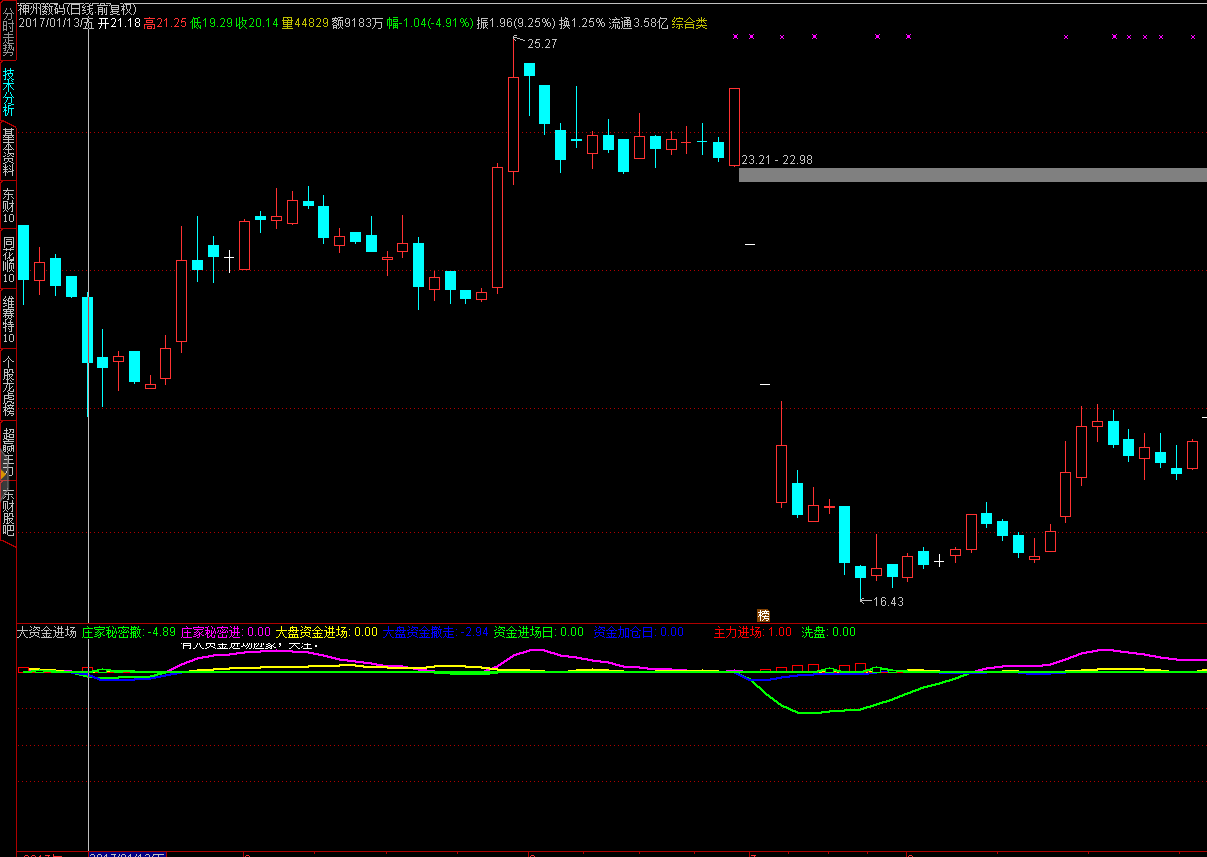1207x857 pixels.
Task: Click the low price 低19.29 value
Action: click(x=211, y=23)
